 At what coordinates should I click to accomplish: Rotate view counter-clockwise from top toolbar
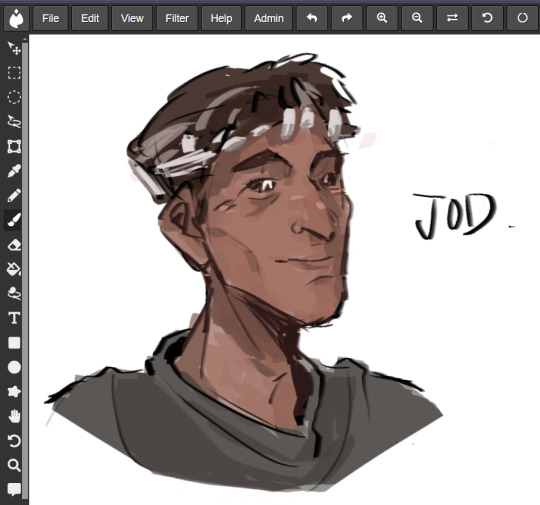487,18
